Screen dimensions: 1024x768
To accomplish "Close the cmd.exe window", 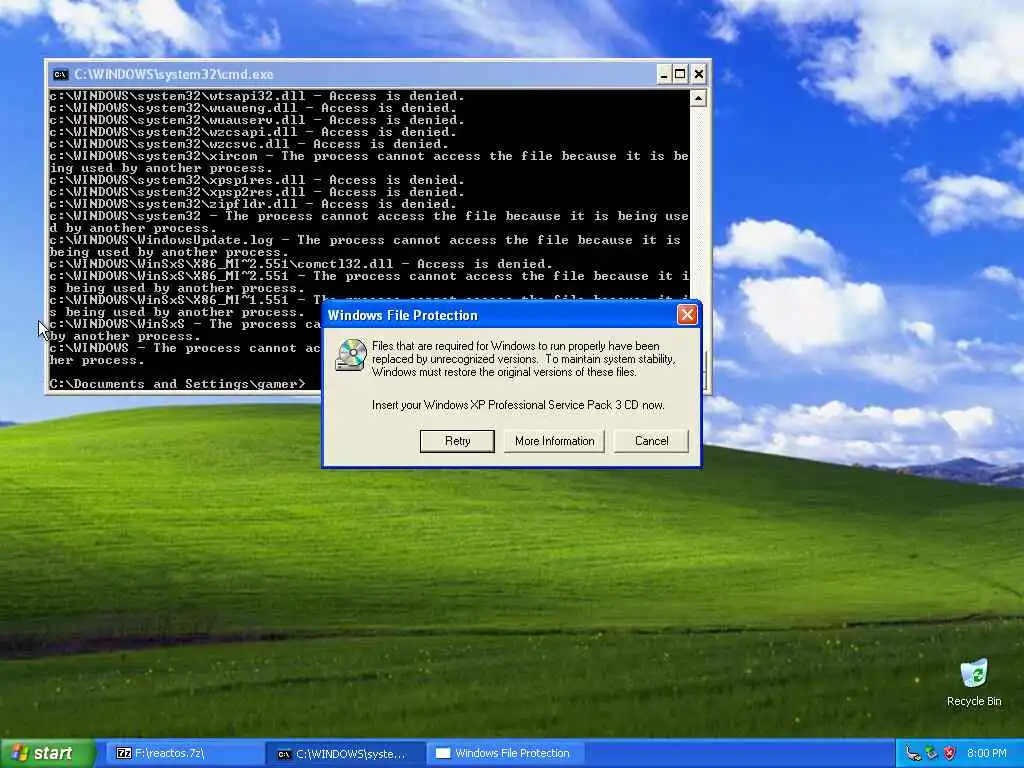I will click(698, 74).
